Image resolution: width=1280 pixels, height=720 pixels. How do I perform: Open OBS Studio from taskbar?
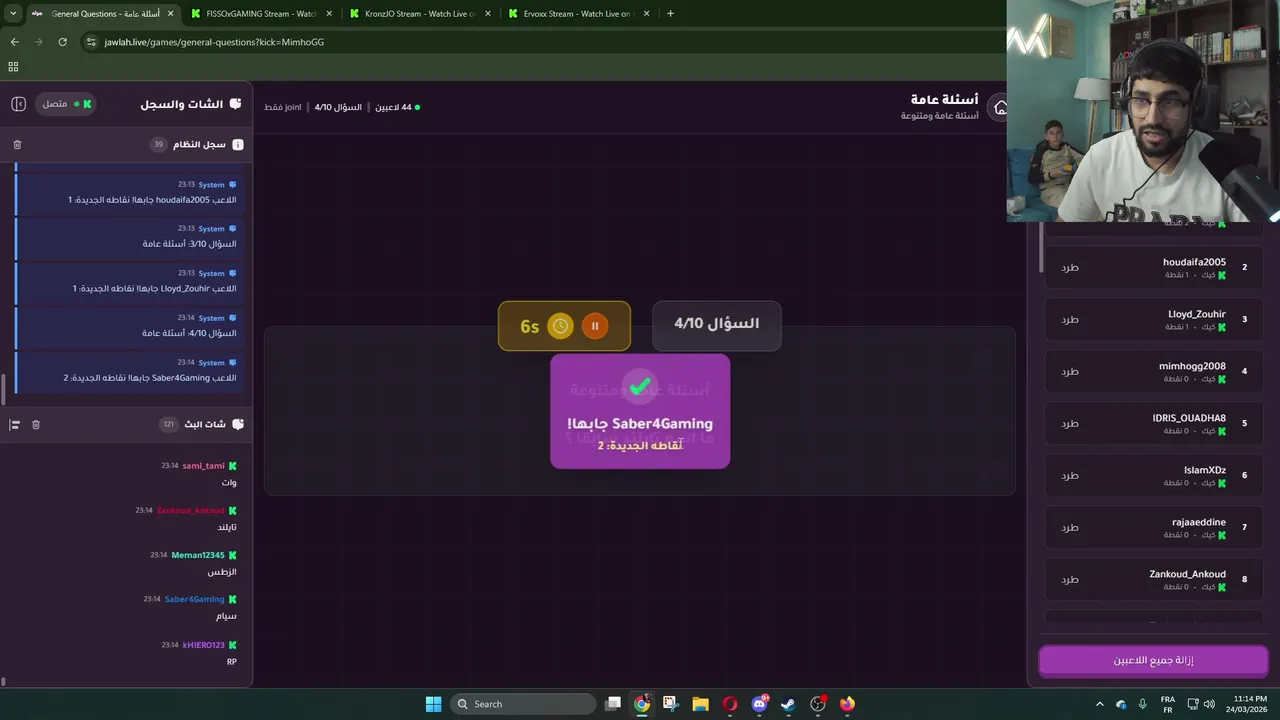point(818,704)
